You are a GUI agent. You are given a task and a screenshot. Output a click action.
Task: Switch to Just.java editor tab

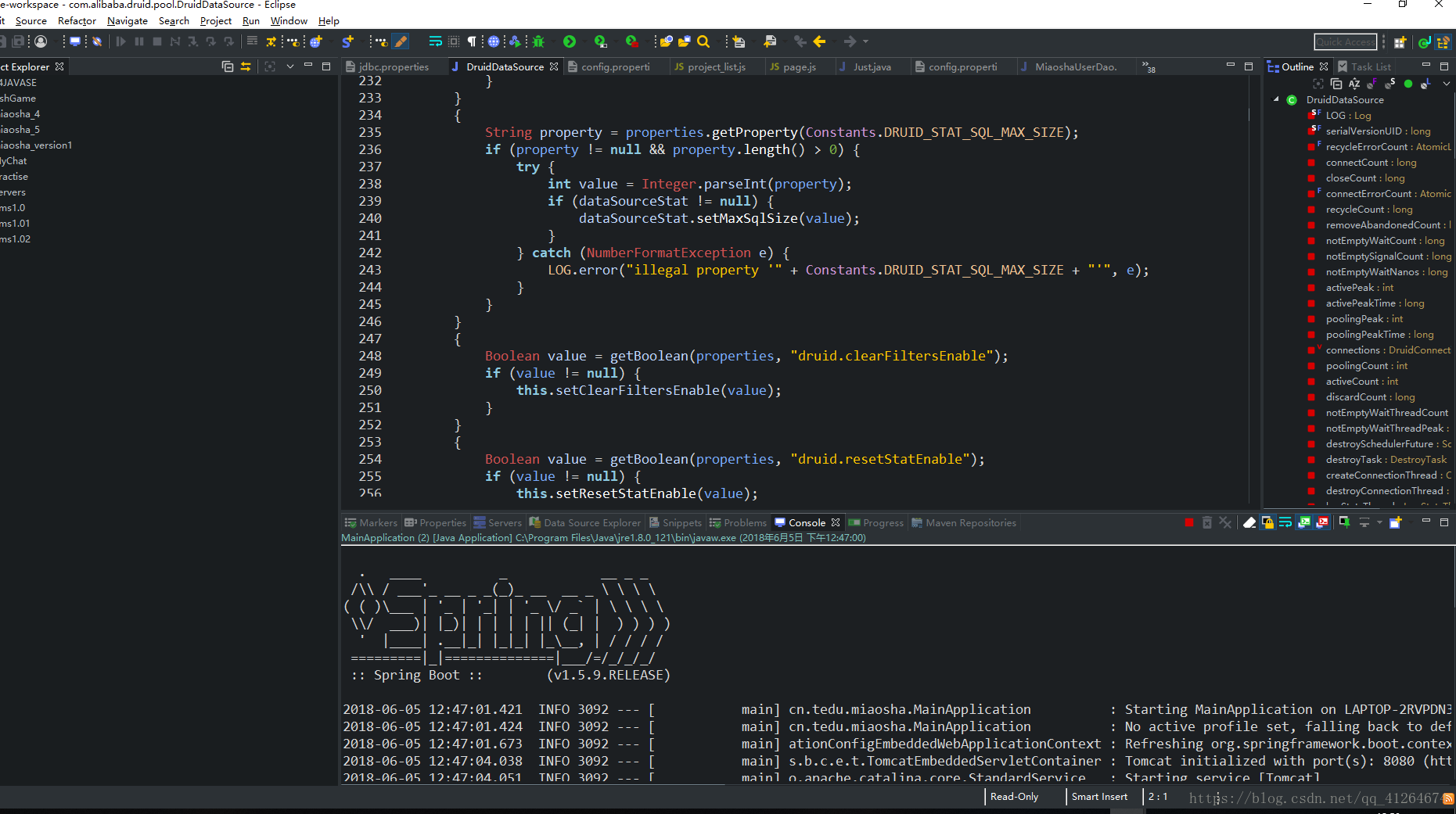(x=872, y=67)
